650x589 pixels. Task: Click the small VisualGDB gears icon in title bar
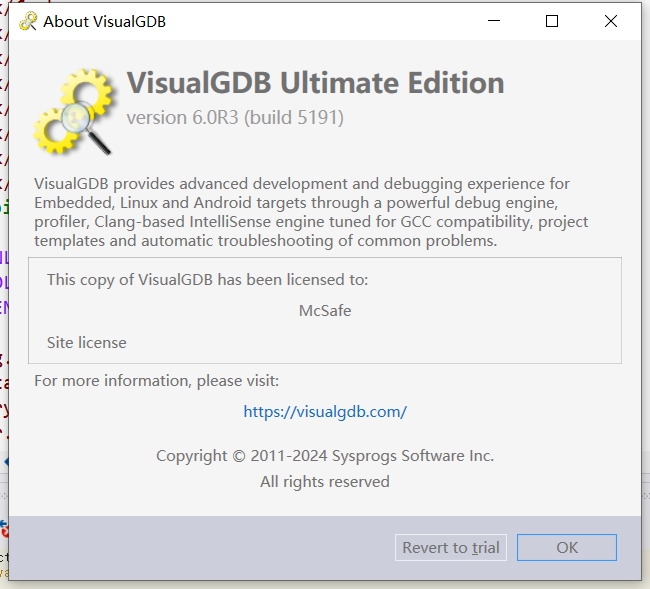(x=28, y=22)
